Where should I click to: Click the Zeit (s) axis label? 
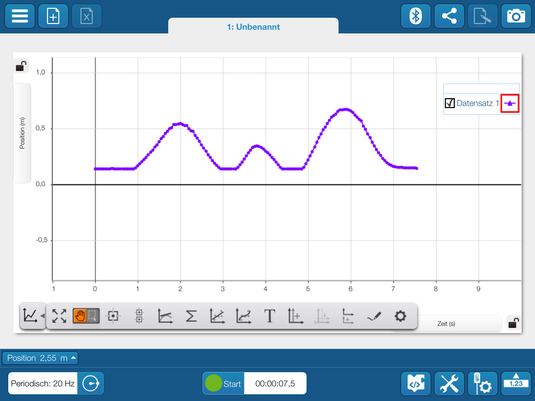click(x=446, y=324)
